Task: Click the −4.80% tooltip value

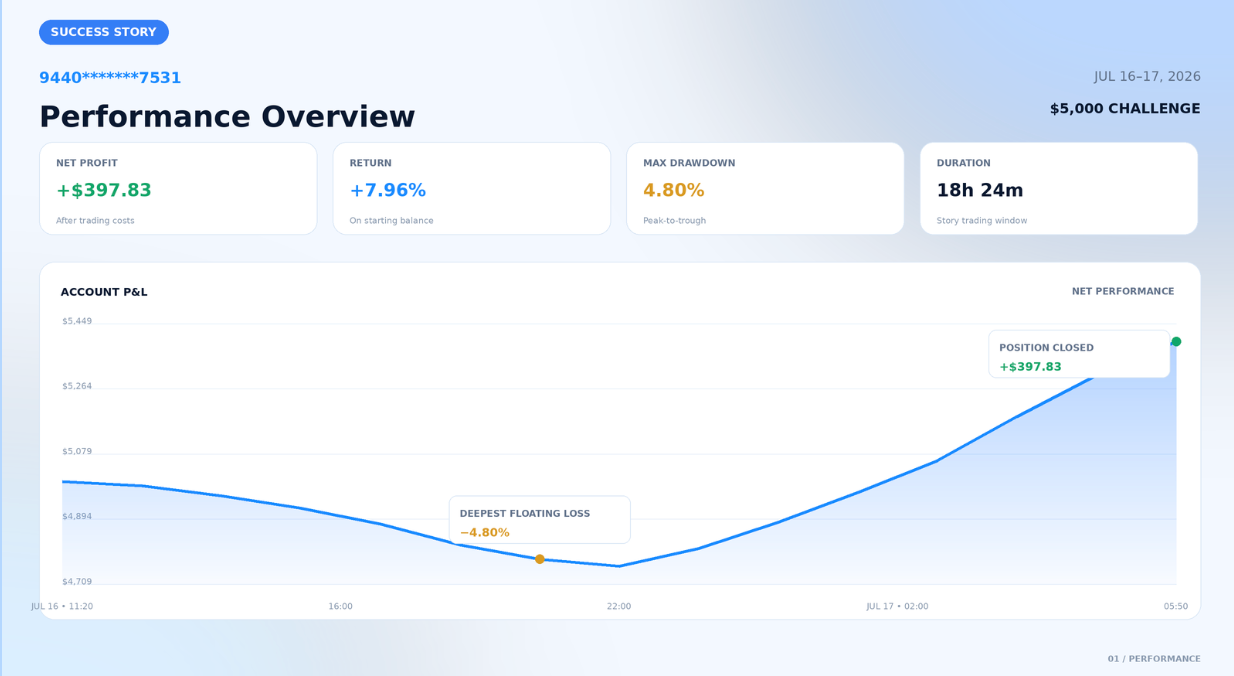Action: tap(485, 533)
